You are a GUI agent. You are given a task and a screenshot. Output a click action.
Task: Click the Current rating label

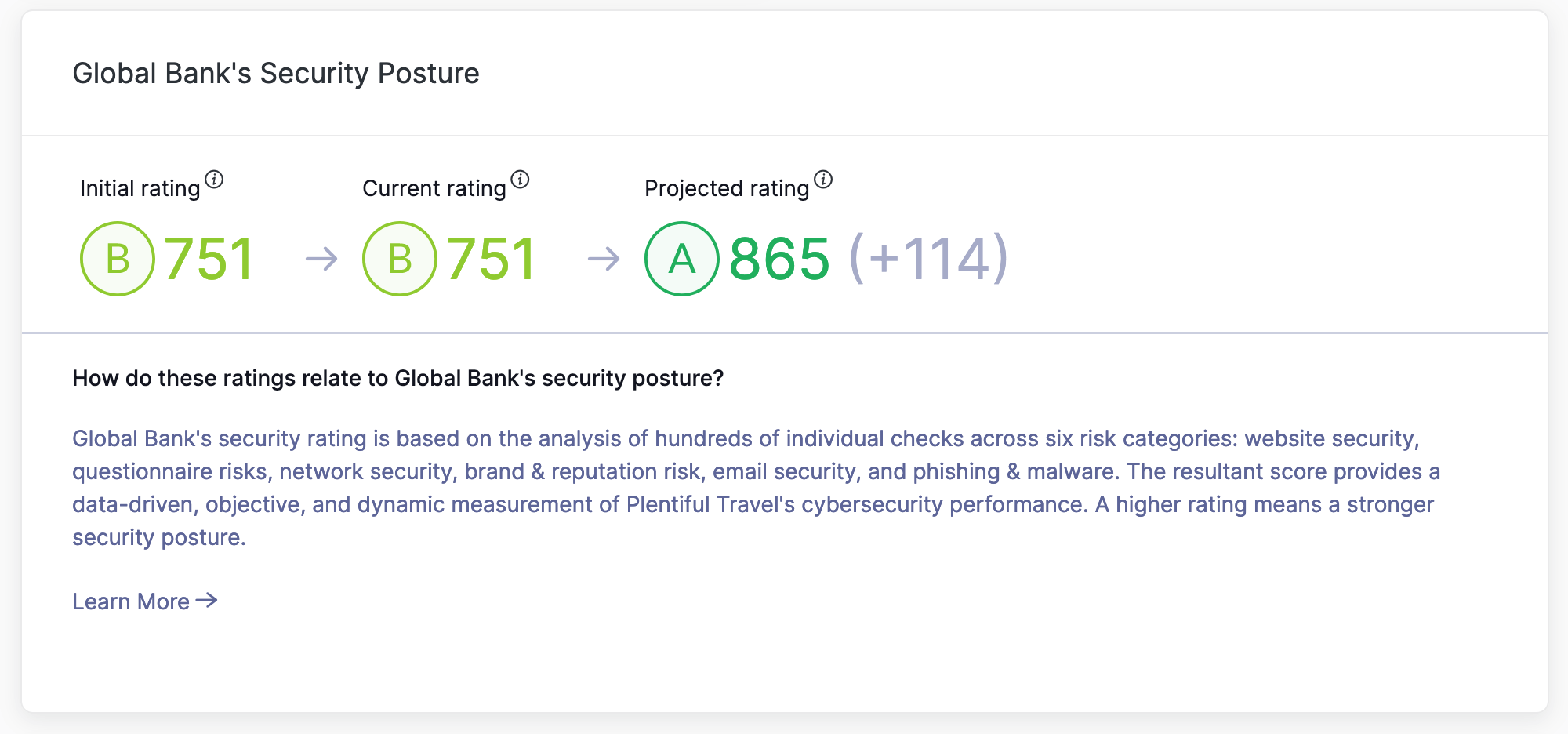click(x=434, y=188)
